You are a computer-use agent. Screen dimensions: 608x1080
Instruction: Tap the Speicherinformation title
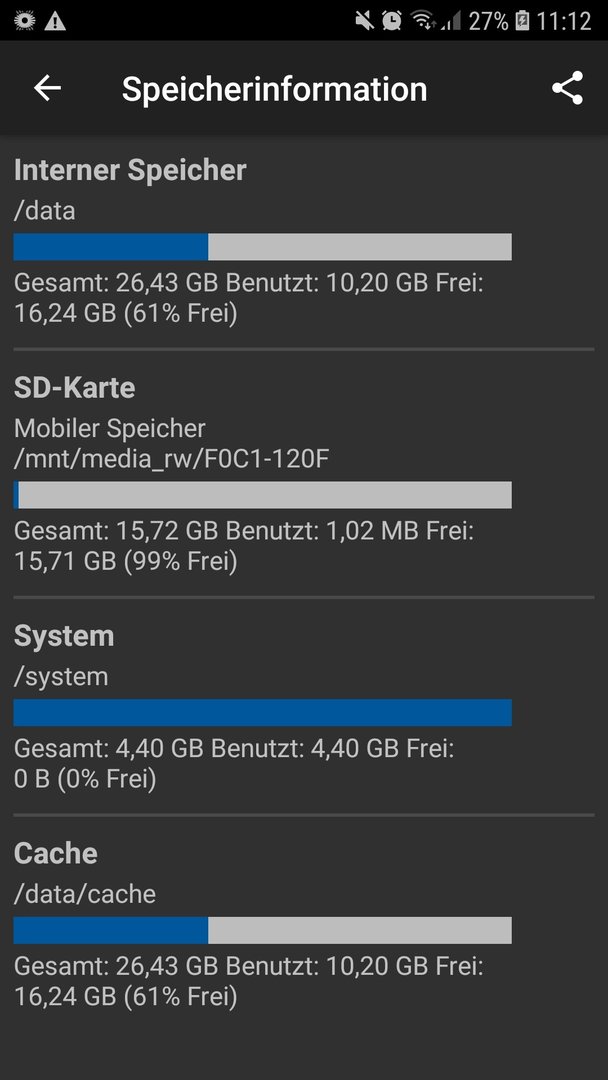click(275, 90)
